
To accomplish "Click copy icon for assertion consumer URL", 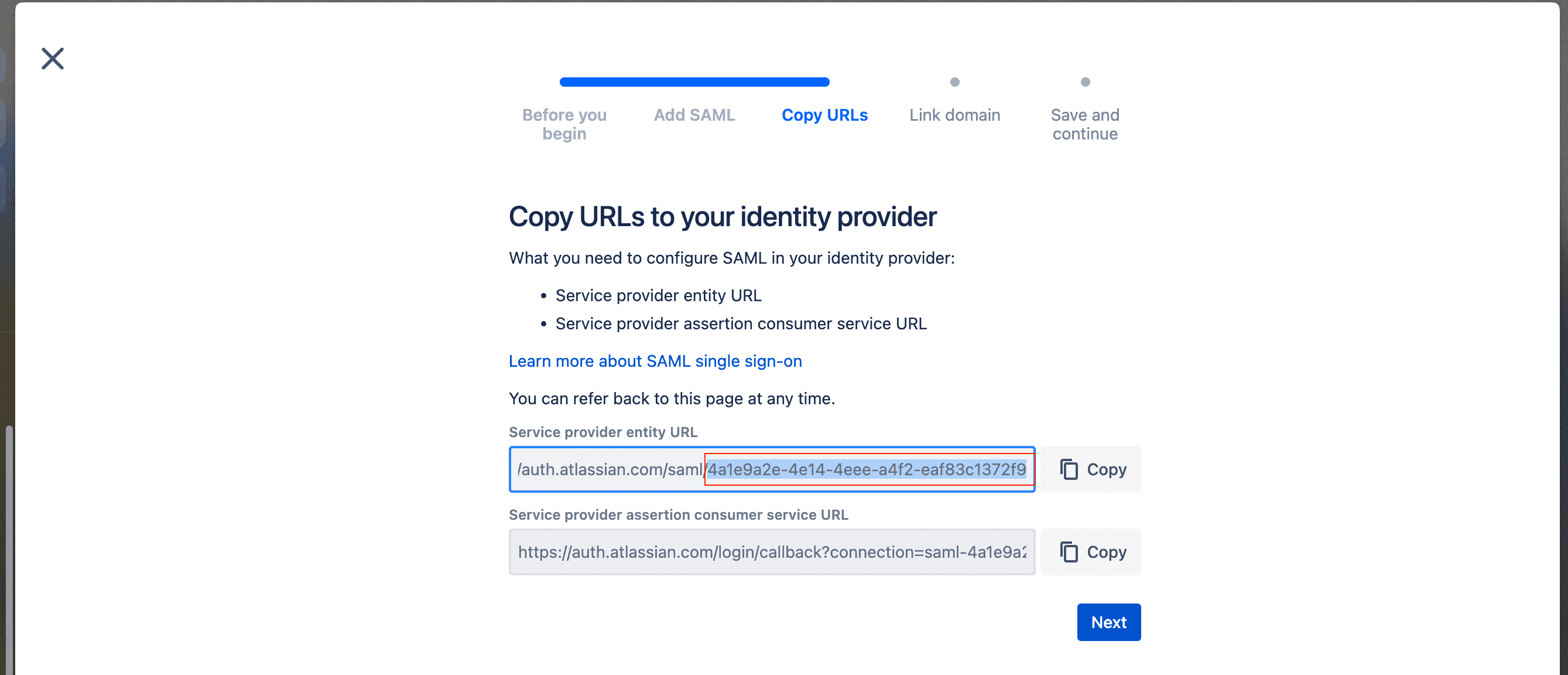I will click(x=1069, y=552).
